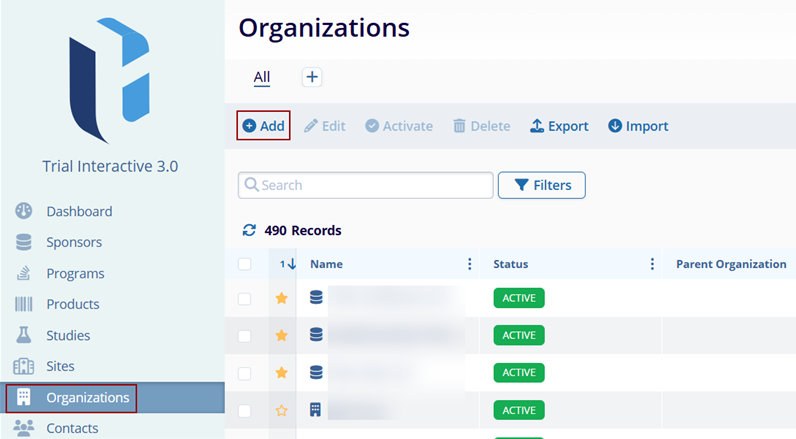Navigate to Studies in sidebar
The image size is (796, 439).
[x=68, y=335]
